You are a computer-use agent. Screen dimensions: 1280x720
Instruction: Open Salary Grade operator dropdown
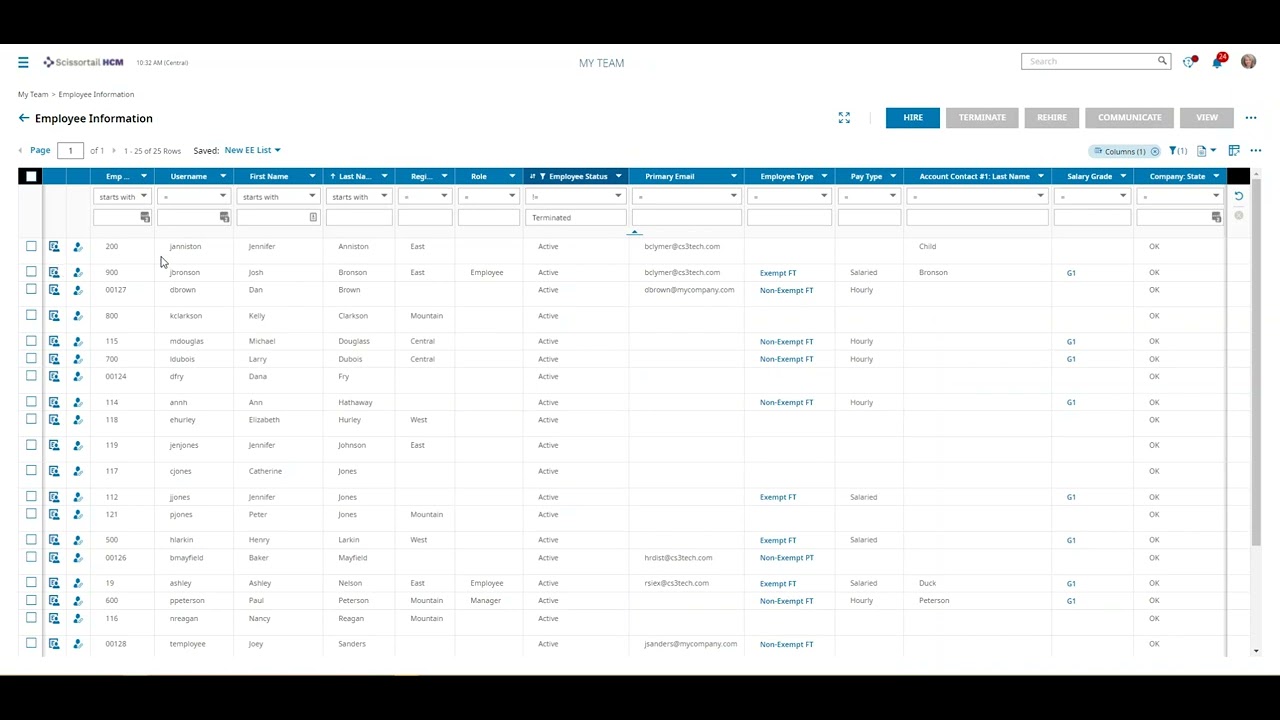pos(1092,196)
